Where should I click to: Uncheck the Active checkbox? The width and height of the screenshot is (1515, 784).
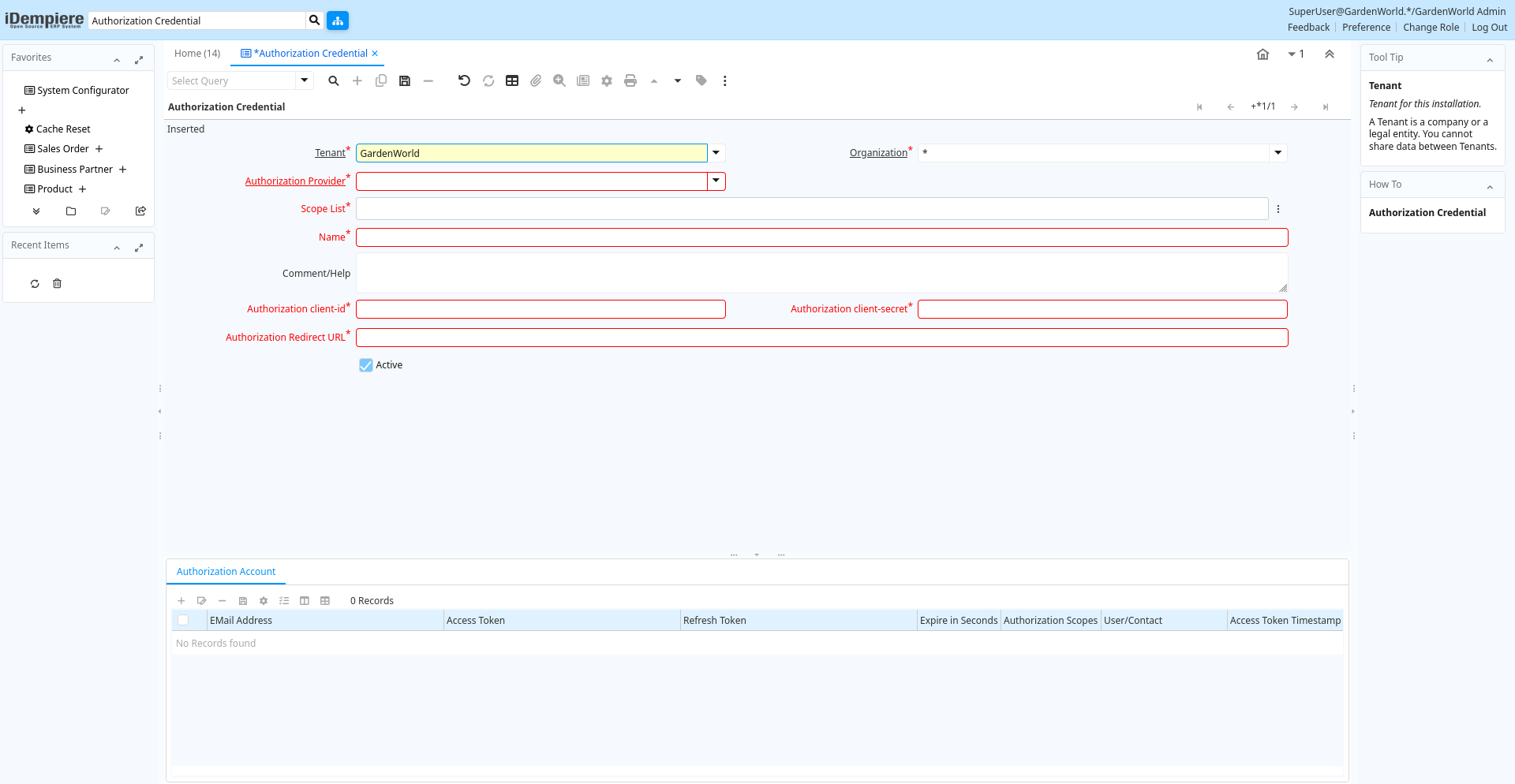click(366, 365)
